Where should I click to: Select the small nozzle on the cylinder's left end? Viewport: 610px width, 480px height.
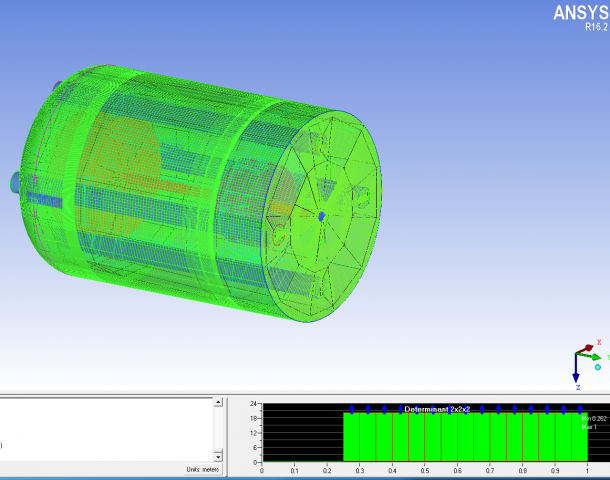14,181
